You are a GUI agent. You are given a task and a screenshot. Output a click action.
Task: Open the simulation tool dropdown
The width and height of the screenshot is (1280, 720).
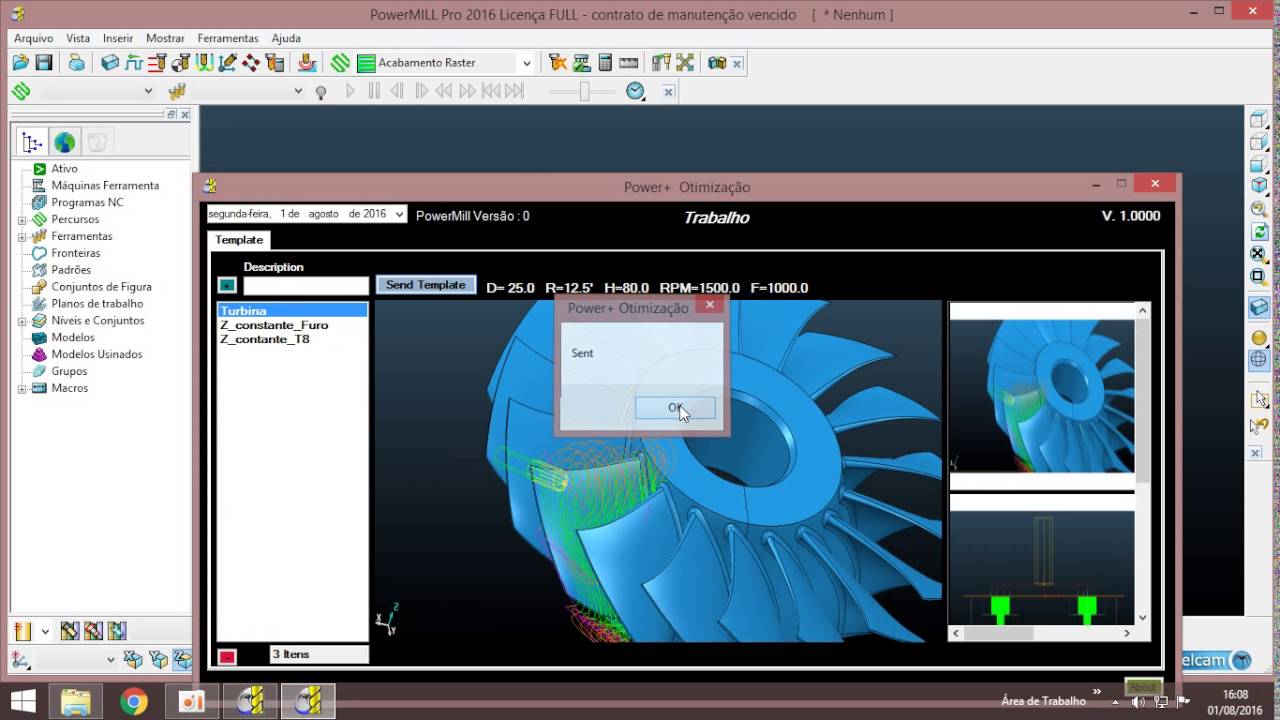[298, 91]
